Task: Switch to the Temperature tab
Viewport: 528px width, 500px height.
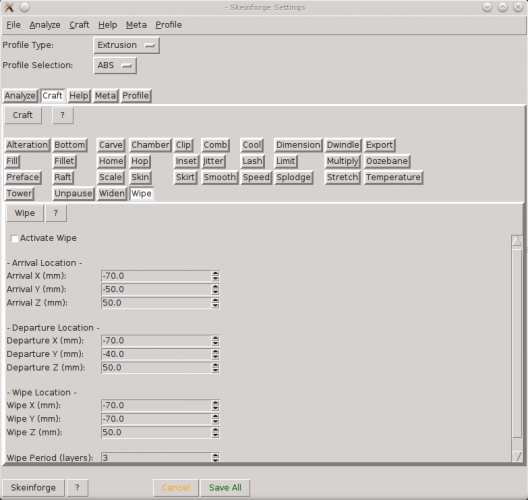Action: click(393, 177)
